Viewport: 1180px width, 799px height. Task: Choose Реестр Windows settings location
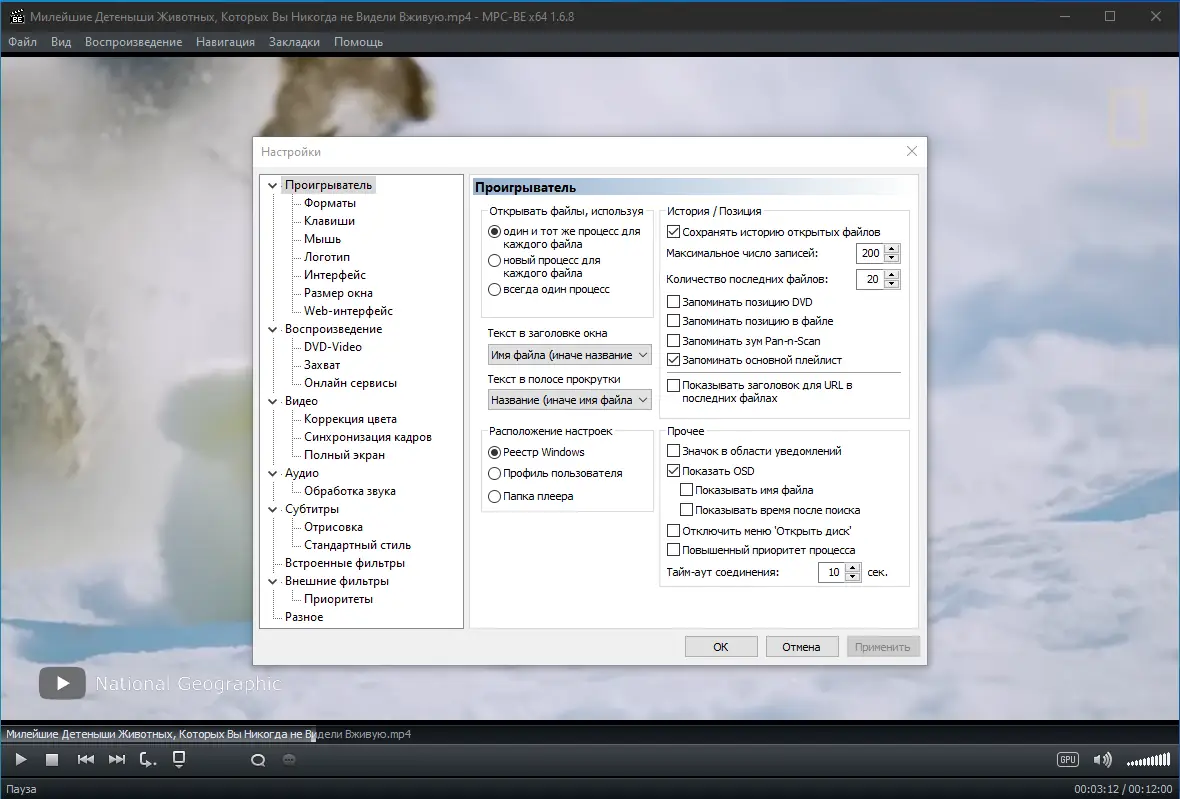[x=494, y=452]
